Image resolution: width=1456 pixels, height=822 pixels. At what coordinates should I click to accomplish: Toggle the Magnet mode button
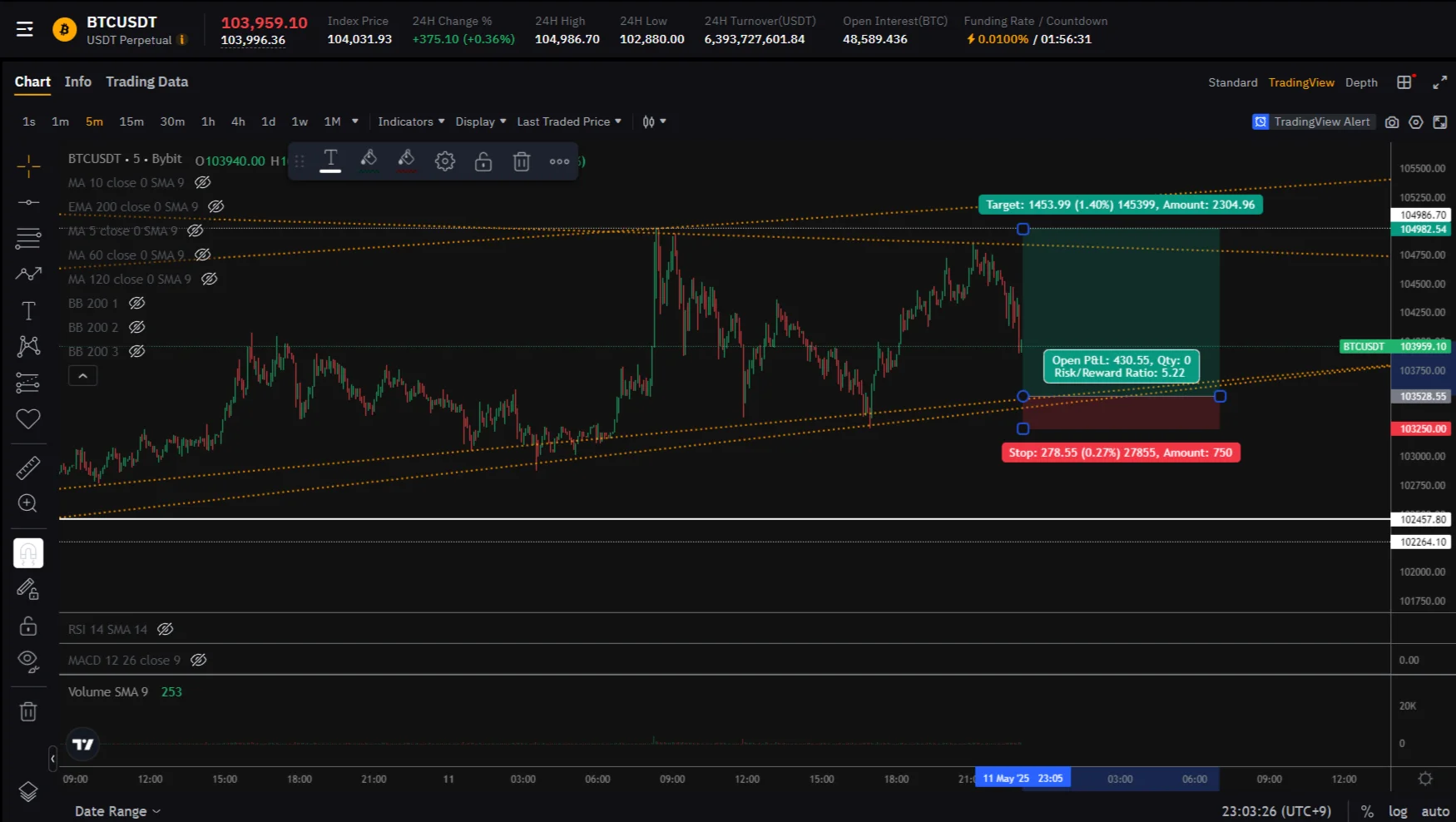point(28,552)
